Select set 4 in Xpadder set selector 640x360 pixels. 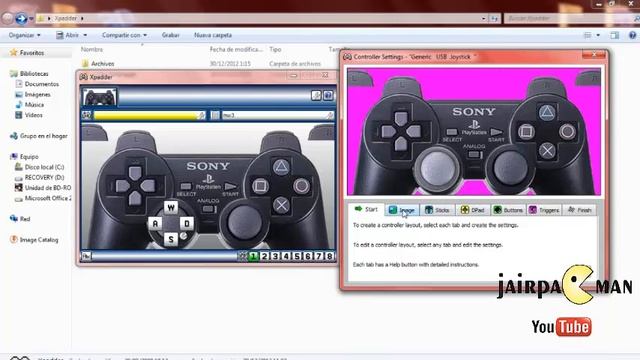[286, 256]
